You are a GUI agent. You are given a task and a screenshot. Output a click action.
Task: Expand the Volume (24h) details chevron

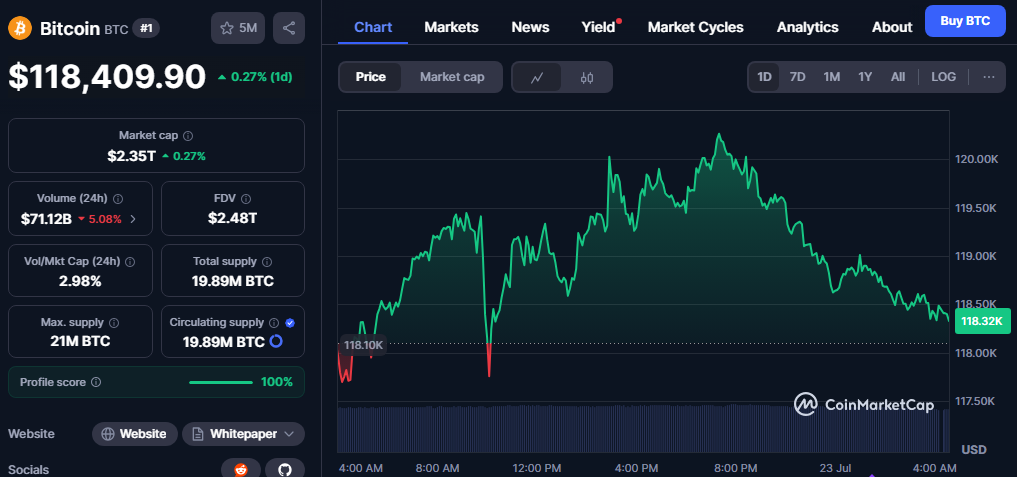133,219
